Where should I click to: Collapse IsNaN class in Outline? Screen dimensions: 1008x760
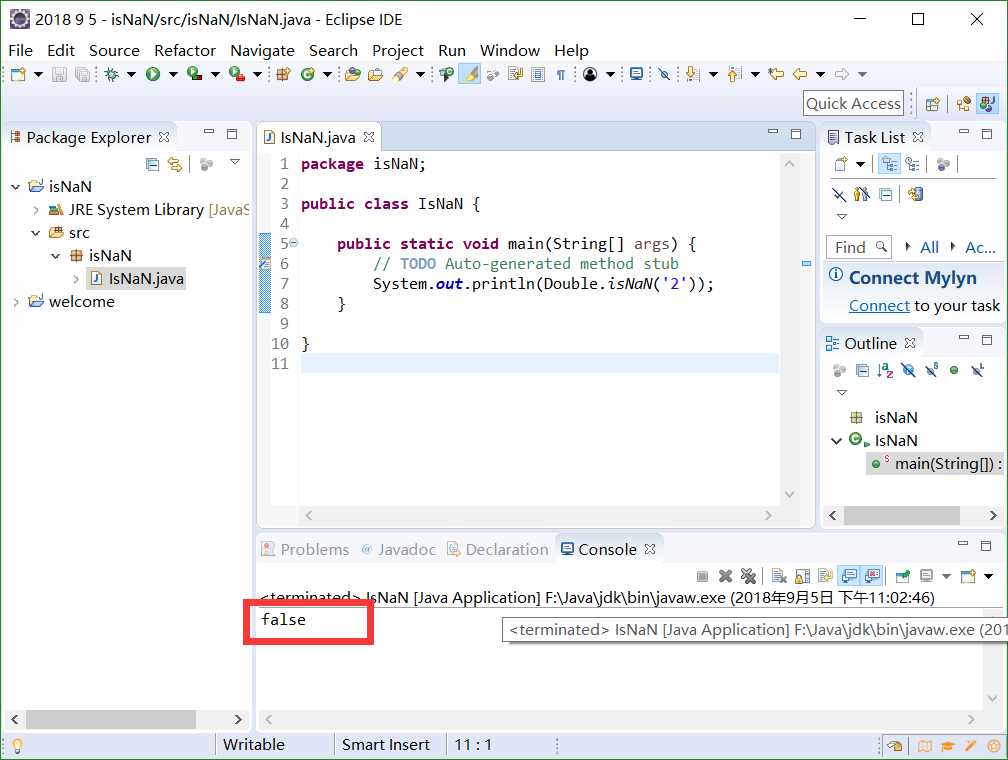(x=836, y=441)
